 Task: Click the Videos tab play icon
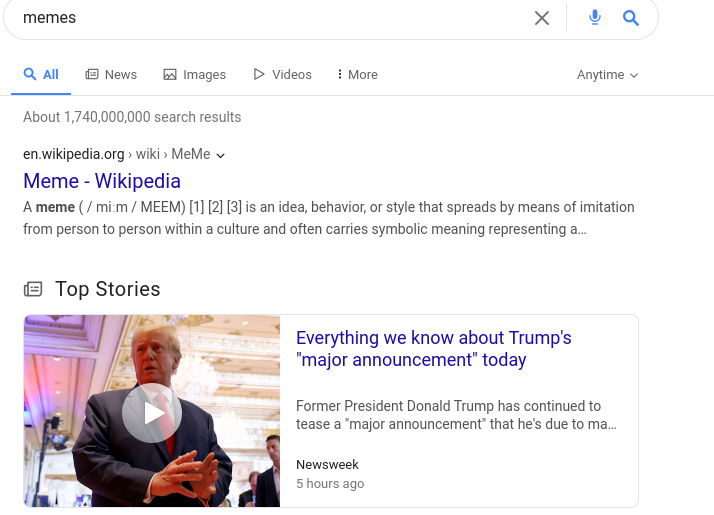tap(259, 75)
